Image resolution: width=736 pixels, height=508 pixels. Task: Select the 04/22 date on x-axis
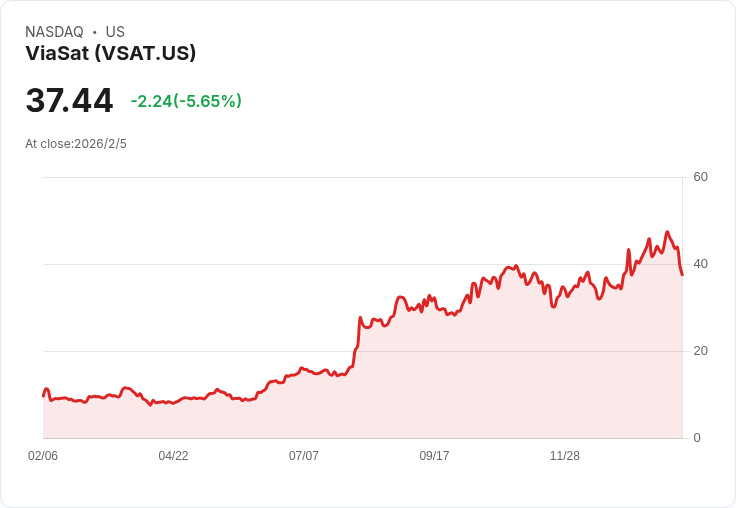pyautogui.click(x=173, y=456)
